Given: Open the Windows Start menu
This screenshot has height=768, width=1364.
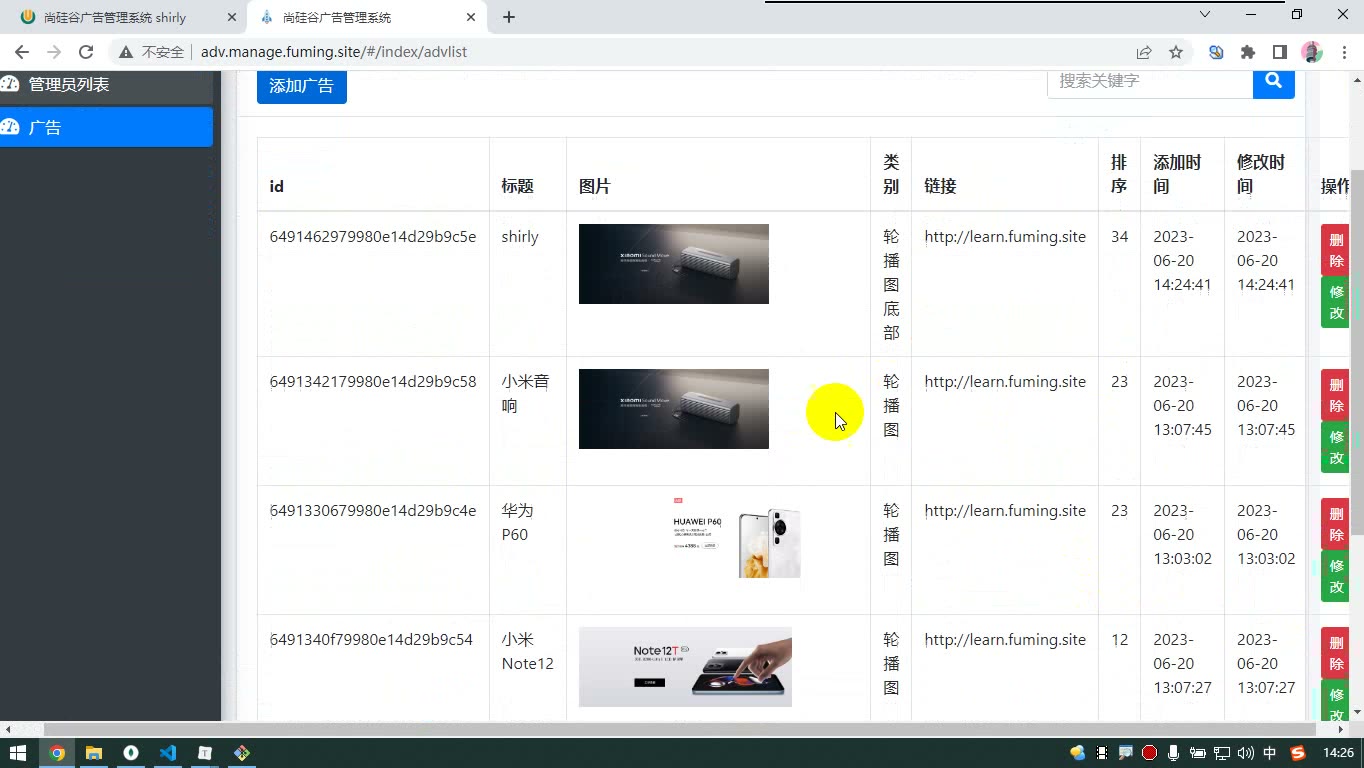Looking at the screenshot, I should 19,753.
